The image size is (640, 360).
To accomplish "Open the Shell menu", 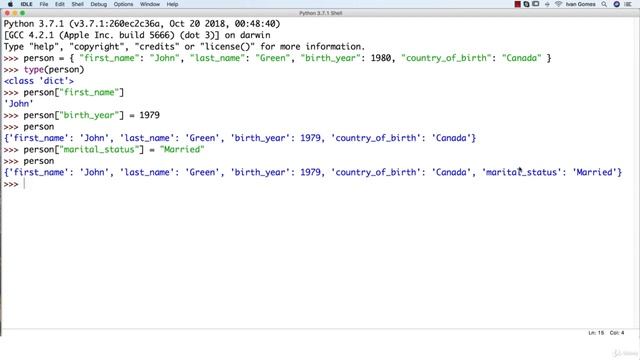I will 78,4.
